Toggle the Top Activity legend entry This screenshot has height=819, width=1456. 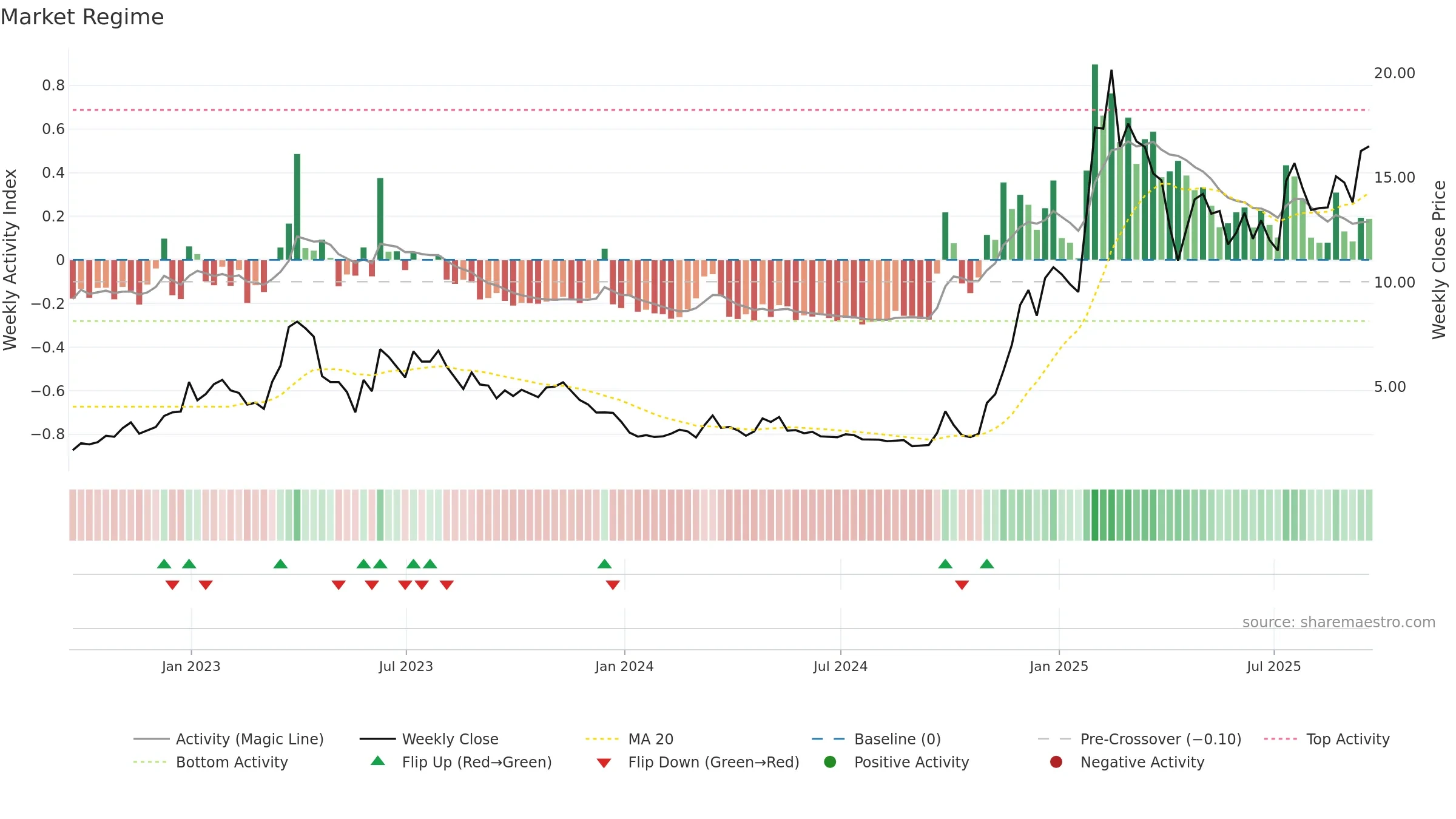[1327, 739]
